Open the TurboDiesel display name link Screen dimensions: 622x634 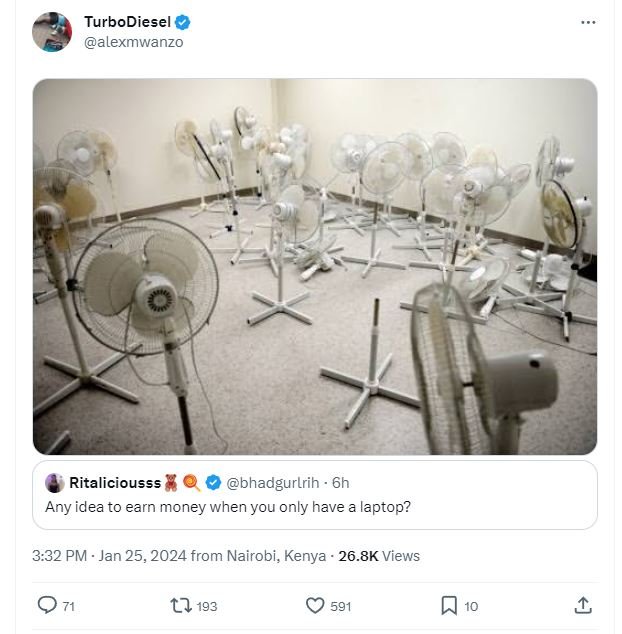pos(127,22)
